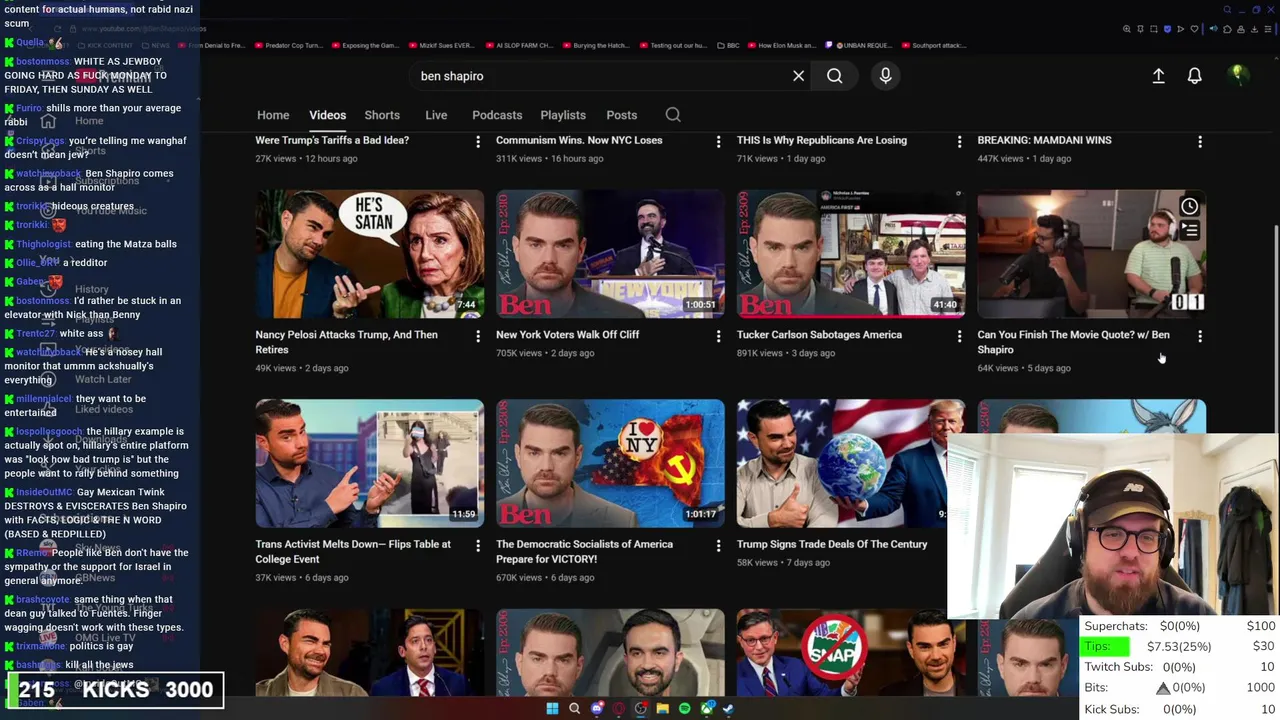Switch to the Shorts tab
1280x720 pixels.
click(x=382, y=115)
